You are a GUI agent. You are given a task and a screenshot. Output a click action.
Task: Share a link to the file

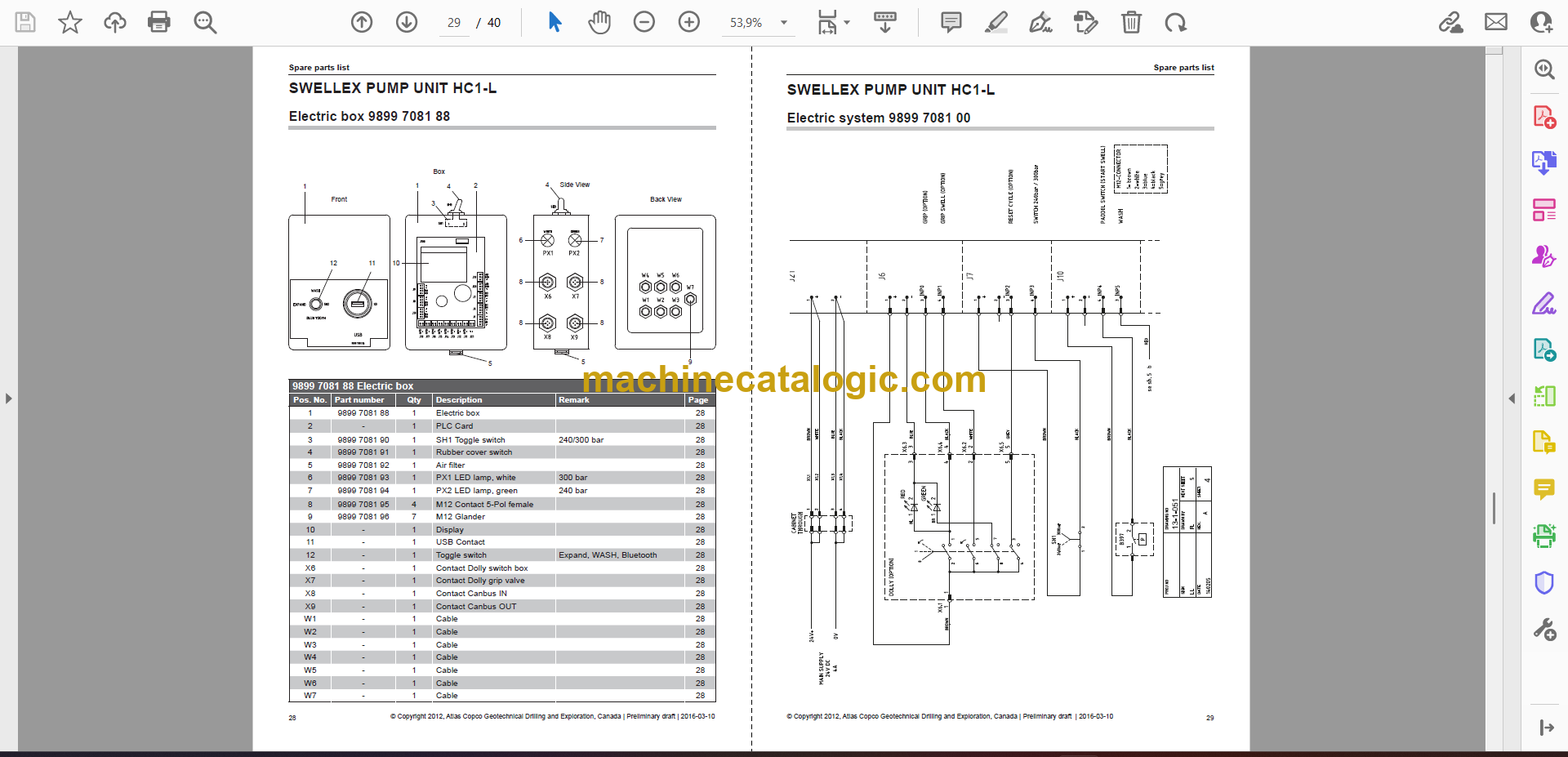(x=1450, y=22)
